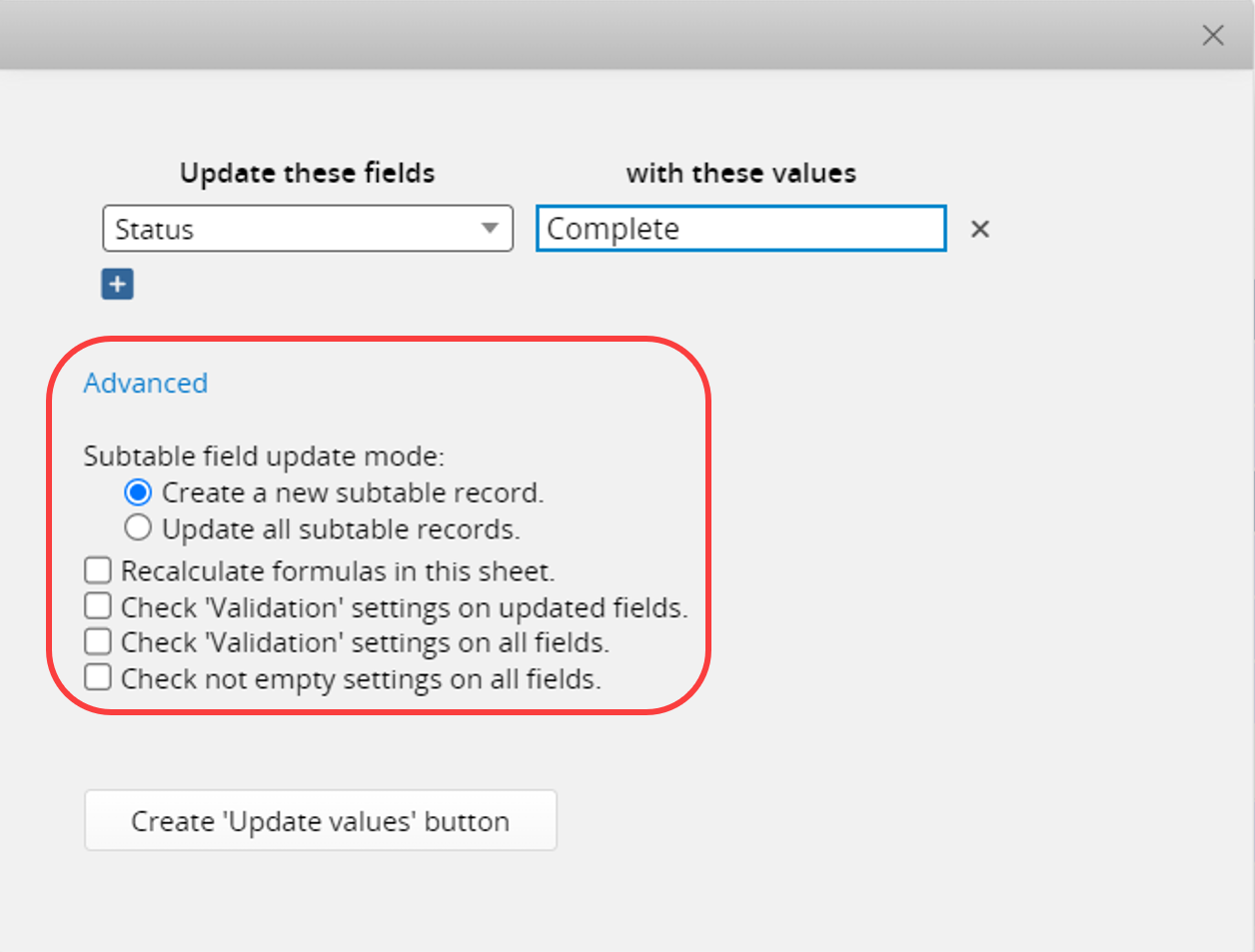Select 'Create a new subtable record' option
Image resolution: width=1255 pixels, height=952 pixels.
click(138, 491)
